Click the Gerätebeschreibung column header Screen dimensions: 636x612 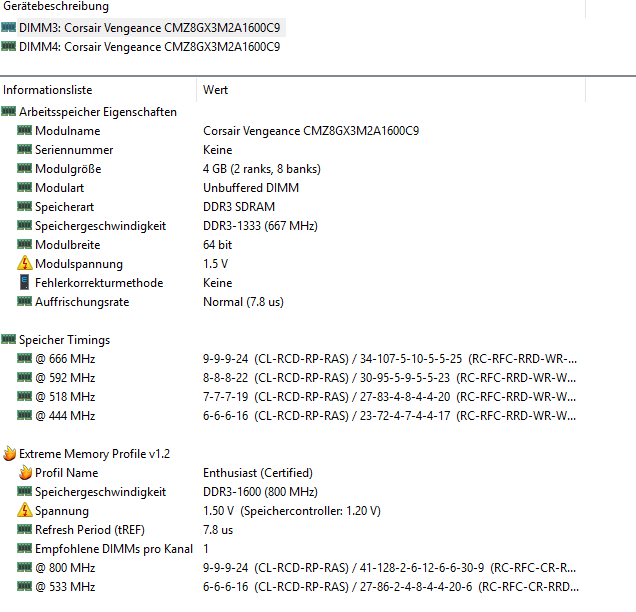56,6
